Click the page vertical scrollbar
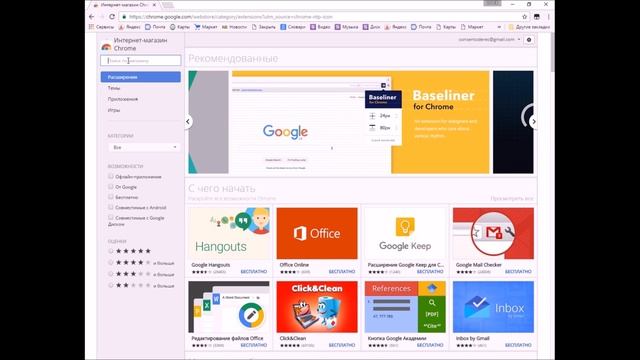This screenshot has height=360, width=640. [x=552, y=52]
